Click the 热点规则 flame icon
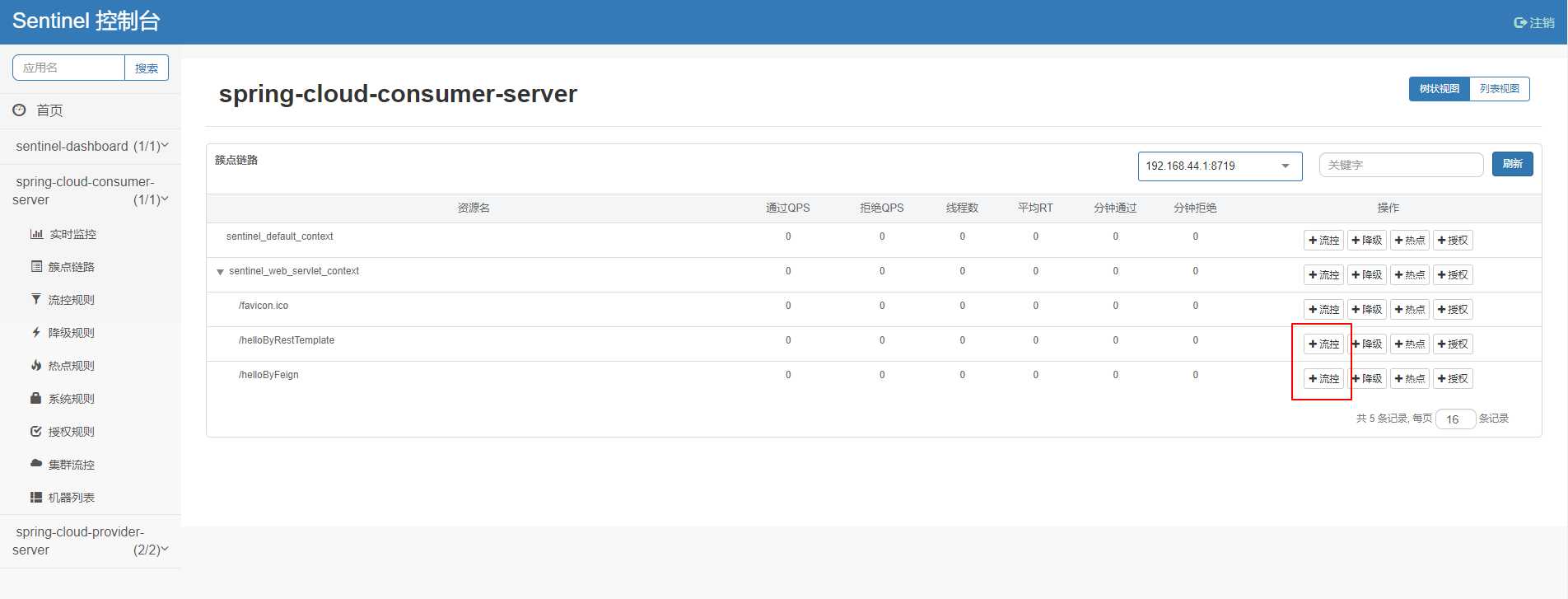Screen dimensions: 1568x599 tap(35, 365)
